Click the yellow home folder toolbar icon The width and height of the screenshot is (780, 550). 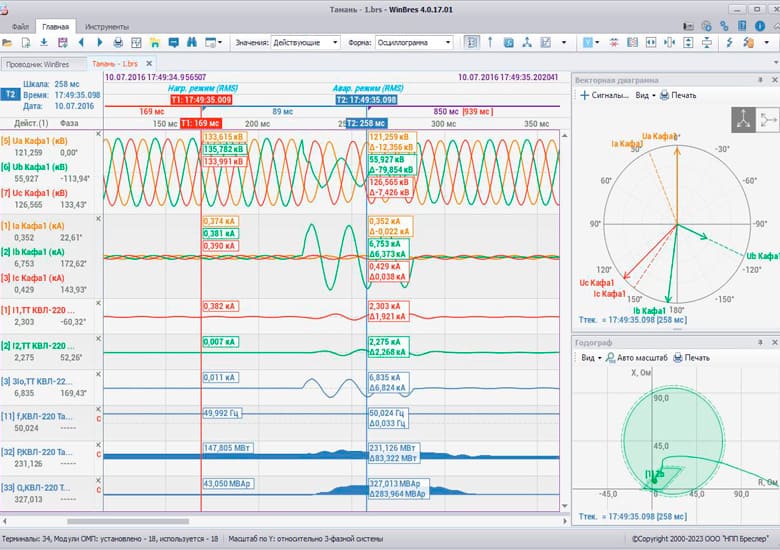[x=155, y=43]
